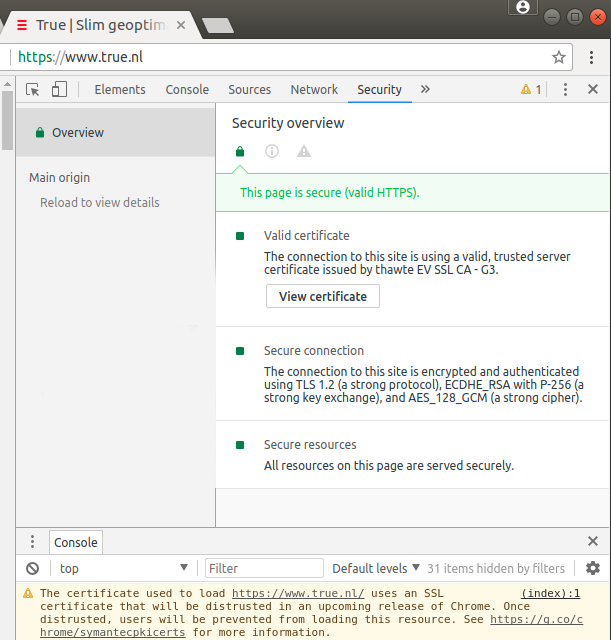Bookmark this page with the star icon

[559, 57]
